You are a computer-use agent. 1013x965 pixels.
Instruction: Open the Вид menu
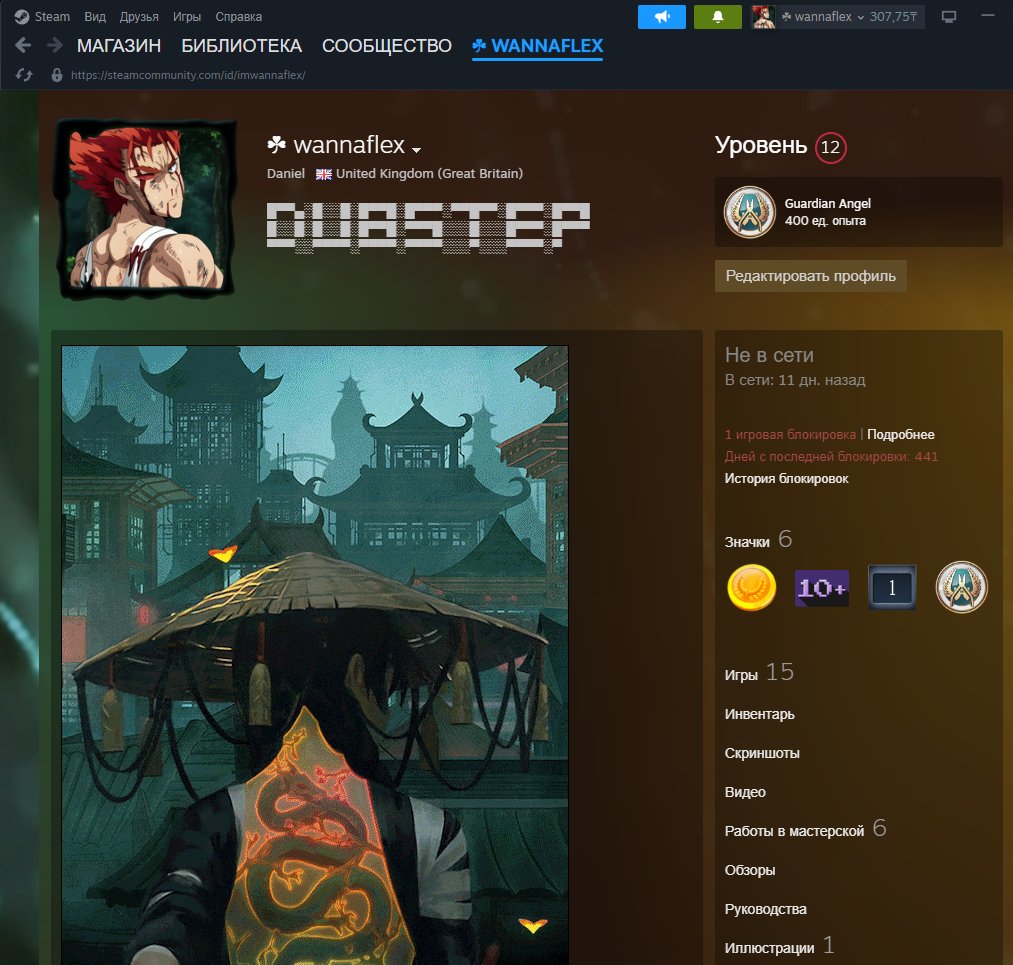[95, 17]
